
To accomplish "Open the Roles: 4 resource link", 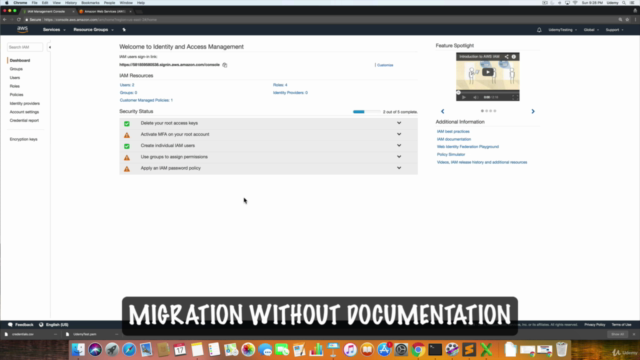I will [x=280, y=85].
